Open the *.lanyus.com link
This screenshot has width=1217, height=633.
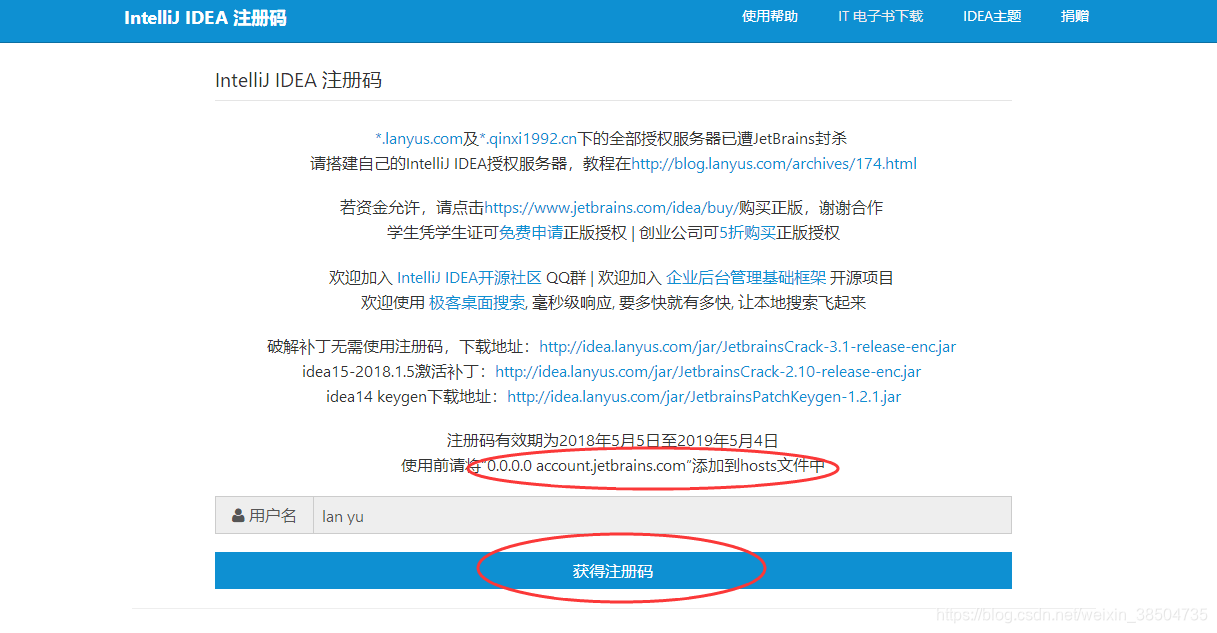[419, 139]
